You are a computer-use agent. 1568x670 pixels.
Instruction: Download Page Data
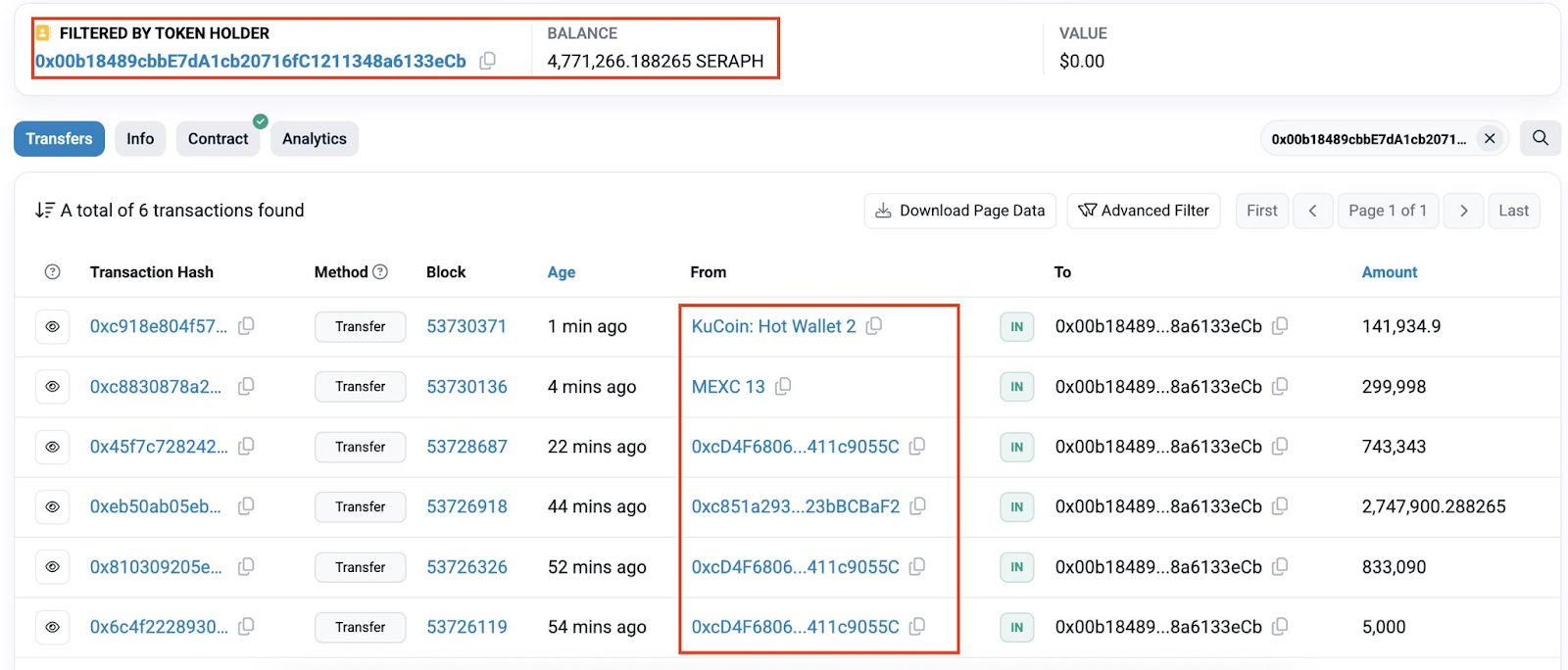coord(960,211)
